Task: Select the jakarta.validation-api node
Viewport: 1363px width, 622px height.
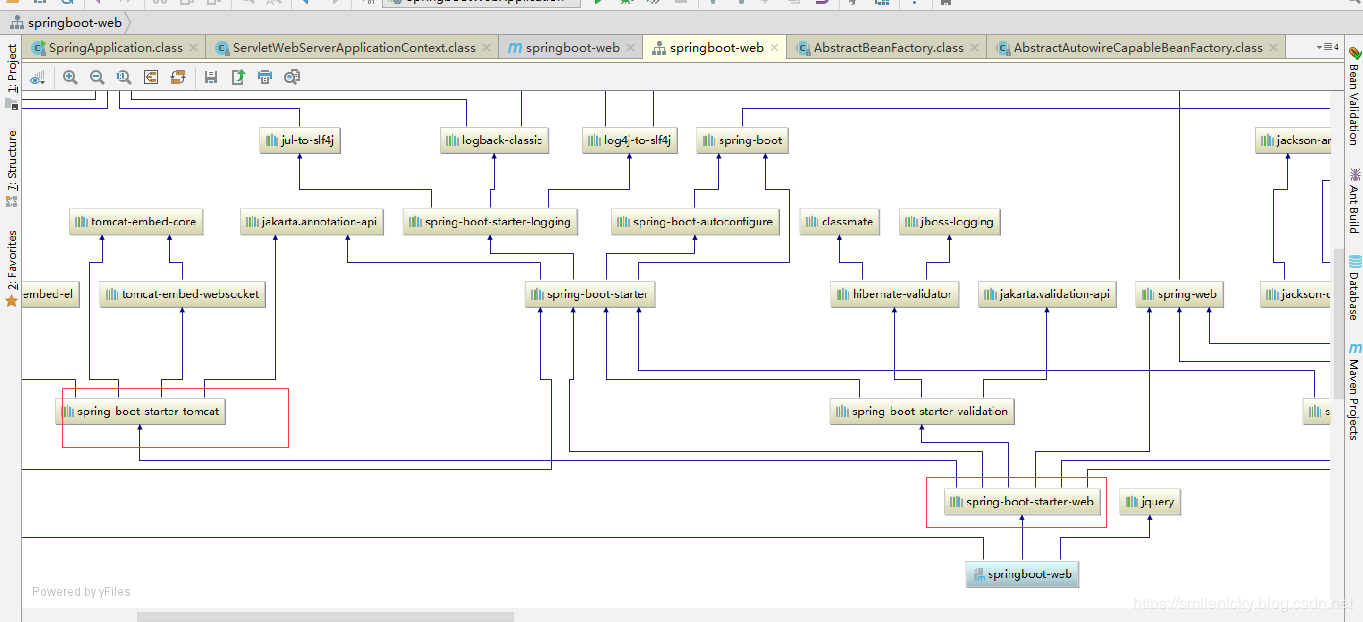Action: point(1047,295)
